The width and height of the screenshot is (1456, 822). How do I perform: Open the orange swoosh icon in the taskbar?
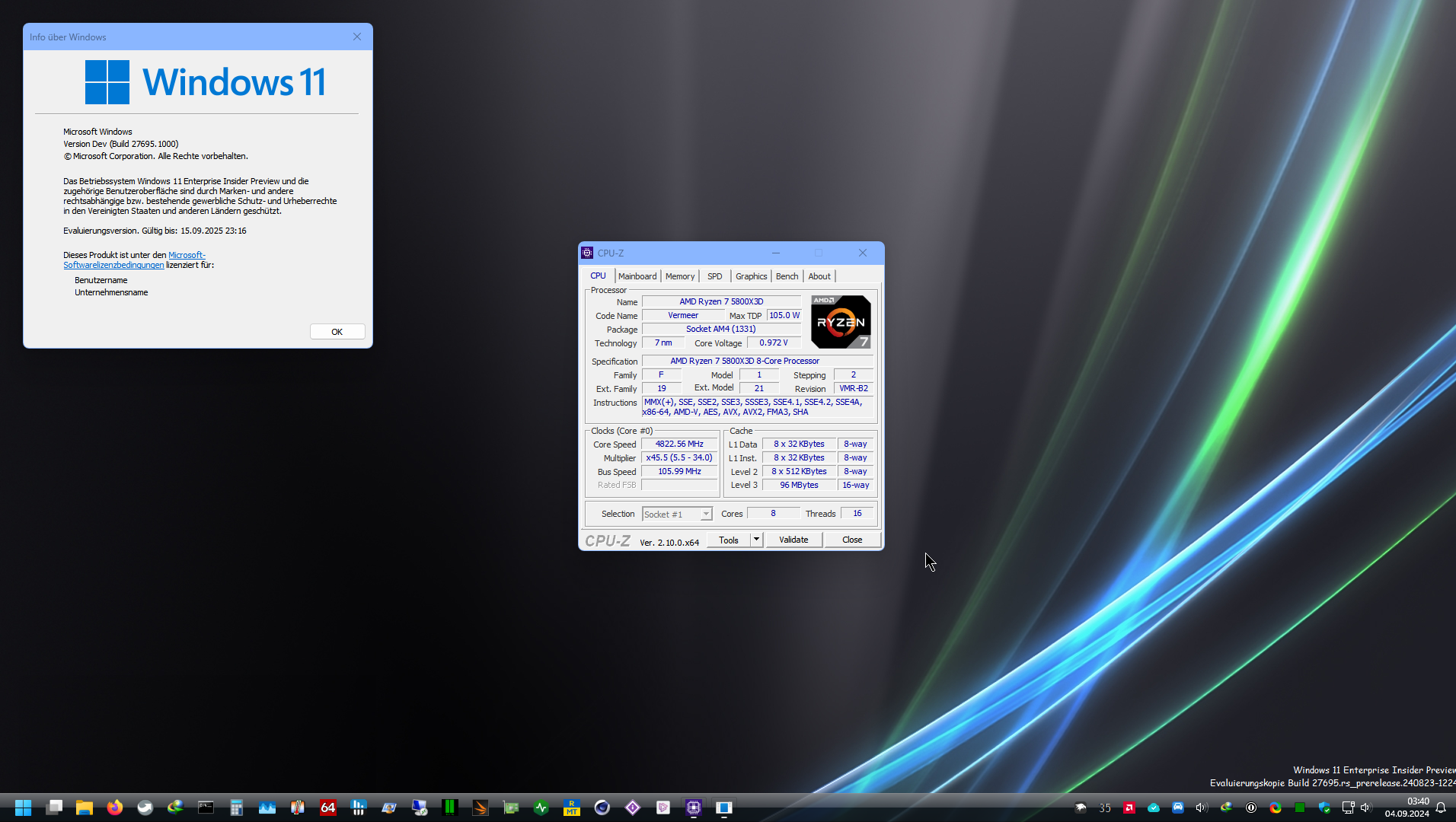(x=481, y=808)
